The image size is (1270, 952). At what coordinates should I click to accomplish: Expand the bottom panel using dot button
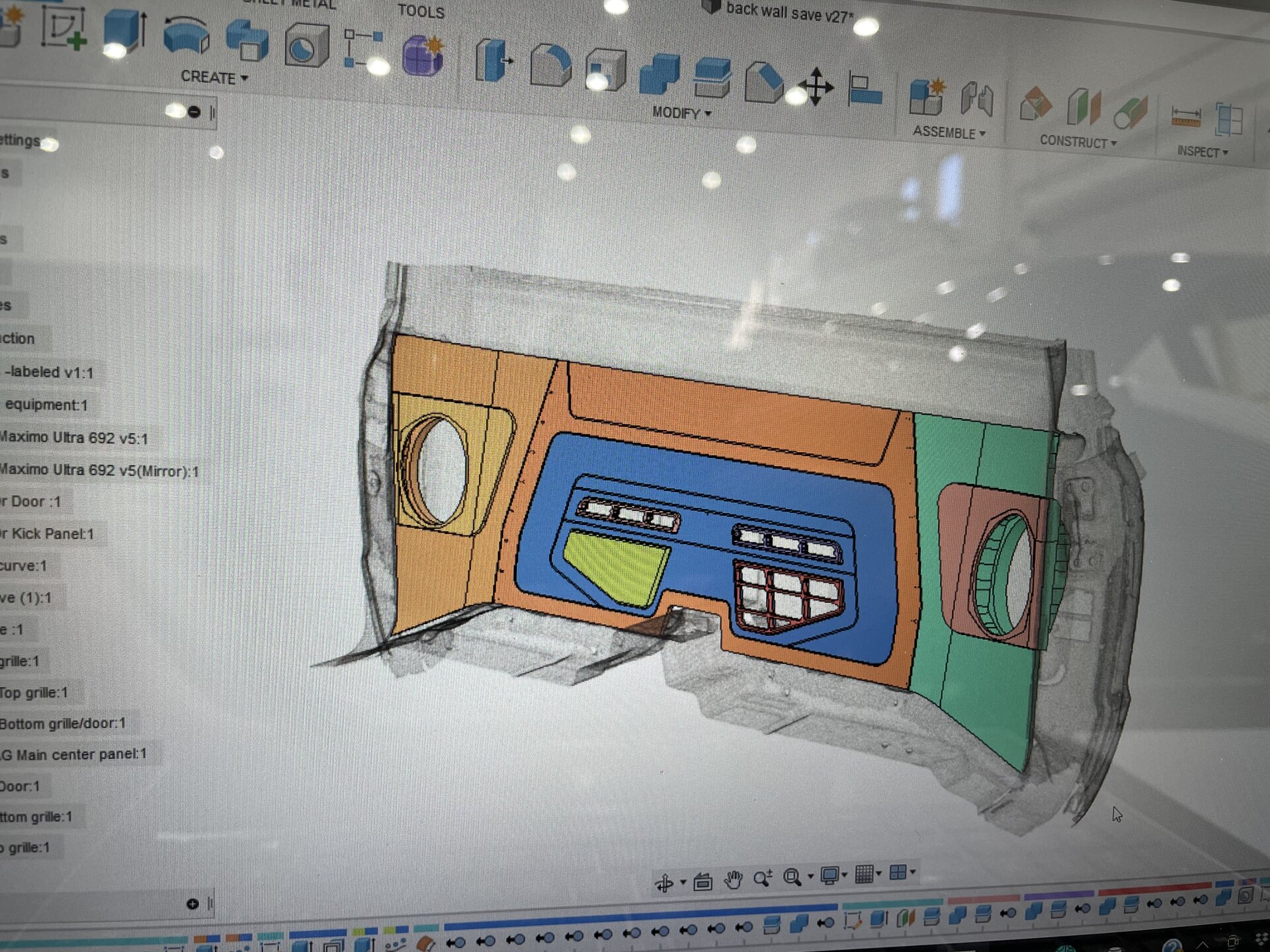[192, 904]
